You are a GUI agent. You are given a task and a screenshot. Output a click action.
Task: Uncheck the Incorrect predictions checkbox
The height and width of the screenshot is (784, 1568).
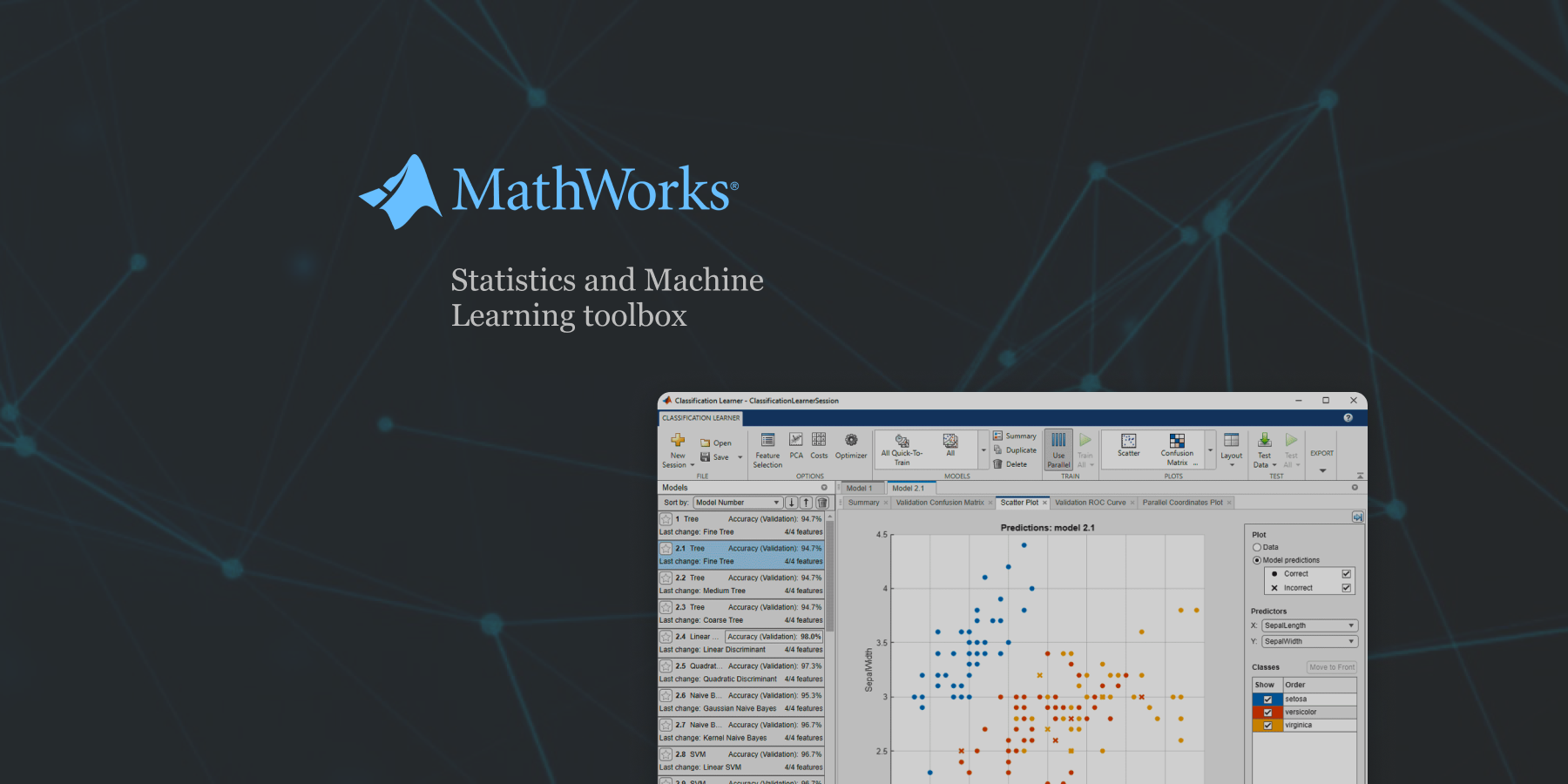click(x=1346, y=588)
